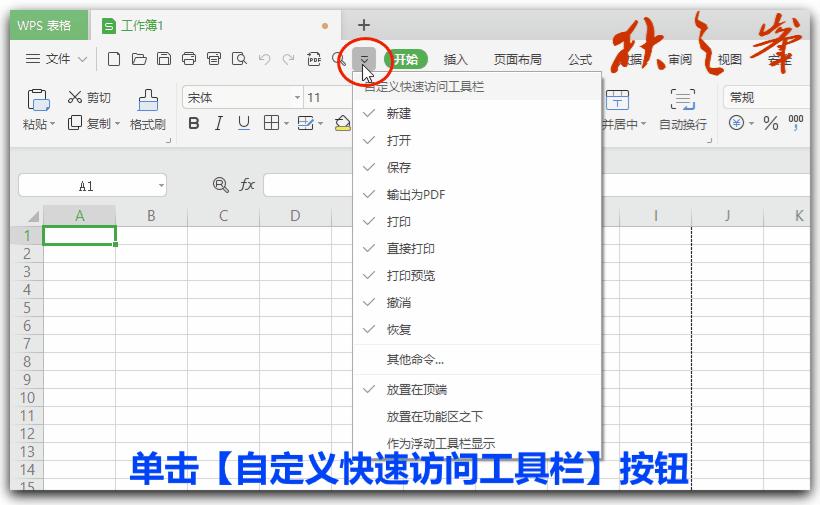Select row 5 header

(27, 307)
